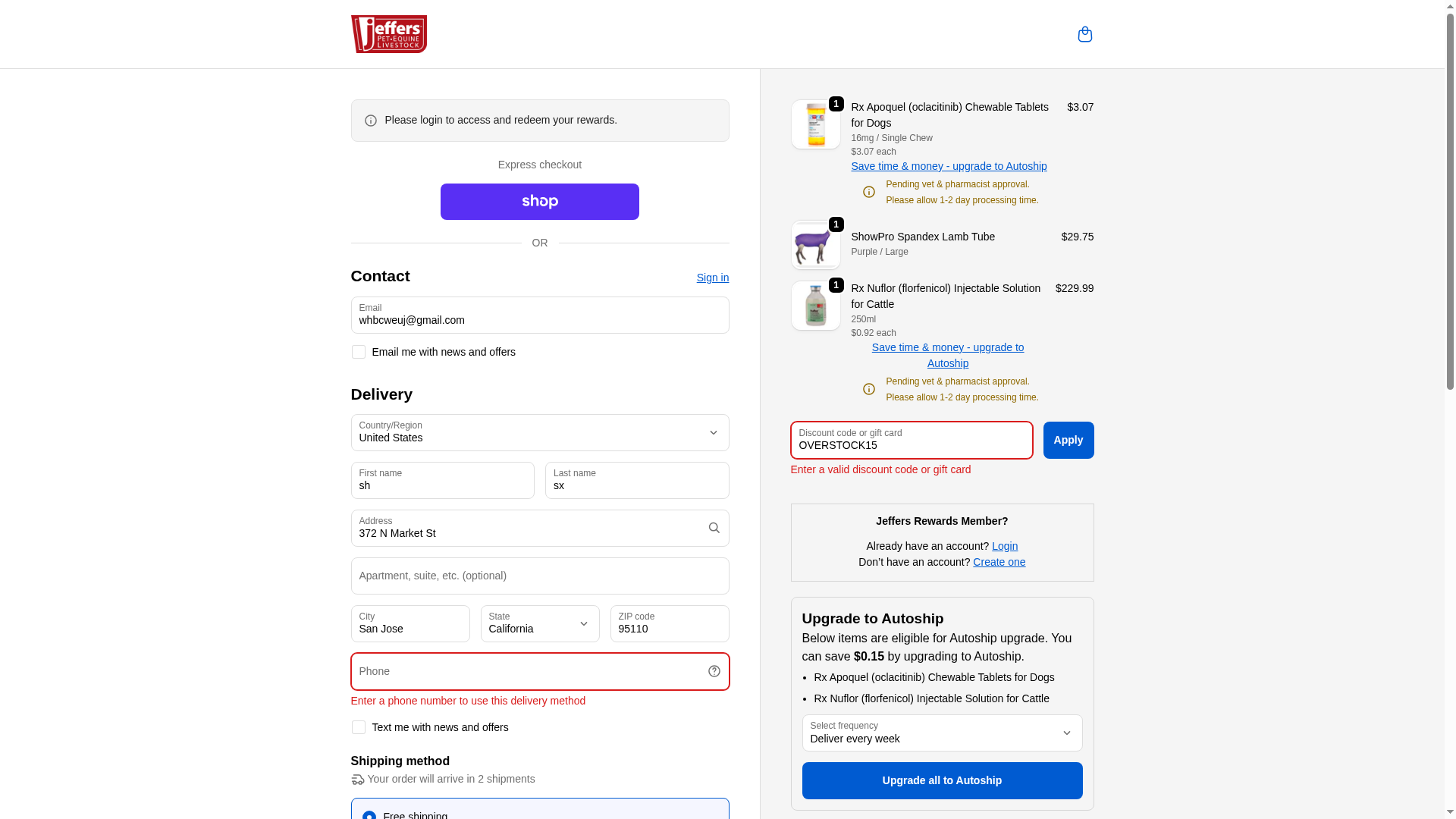Click the Jeffers Pet Equine Livestock logo
Screen dimensions: 1456x819
coord(388,34)
